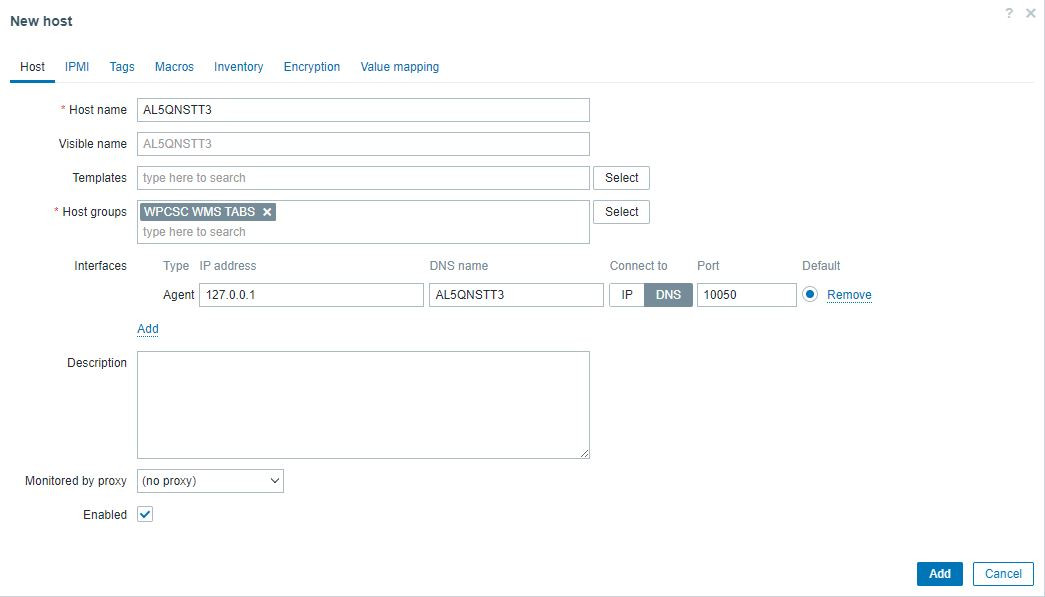The height and width of the screenshot is (597, 1045).
Task: Remove the WPCSC WMS TABS group tag
Action: pyautogui.click(x=267, y=212)
